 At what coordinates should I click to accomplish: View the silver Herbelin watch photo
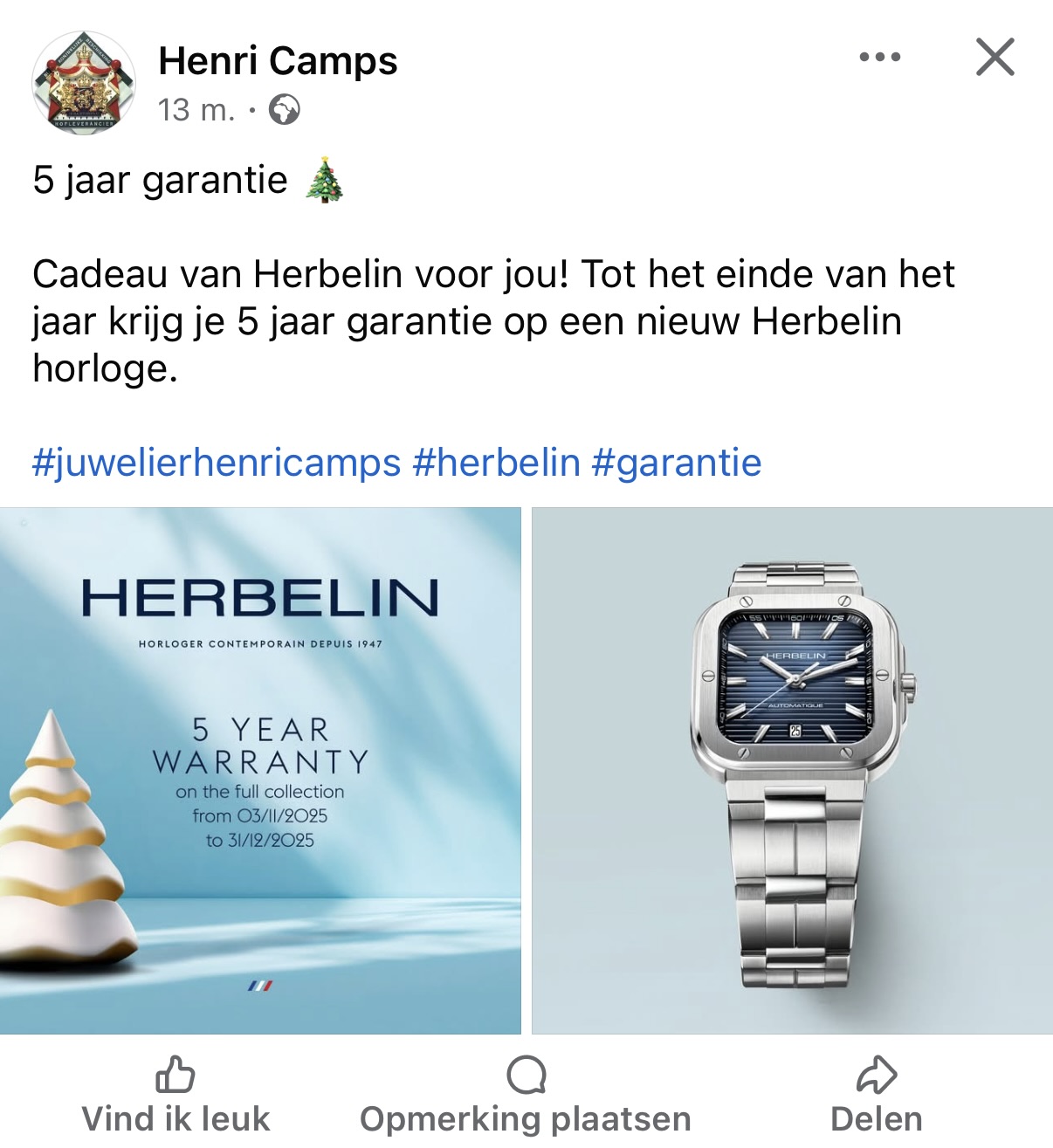pos(793,771)
